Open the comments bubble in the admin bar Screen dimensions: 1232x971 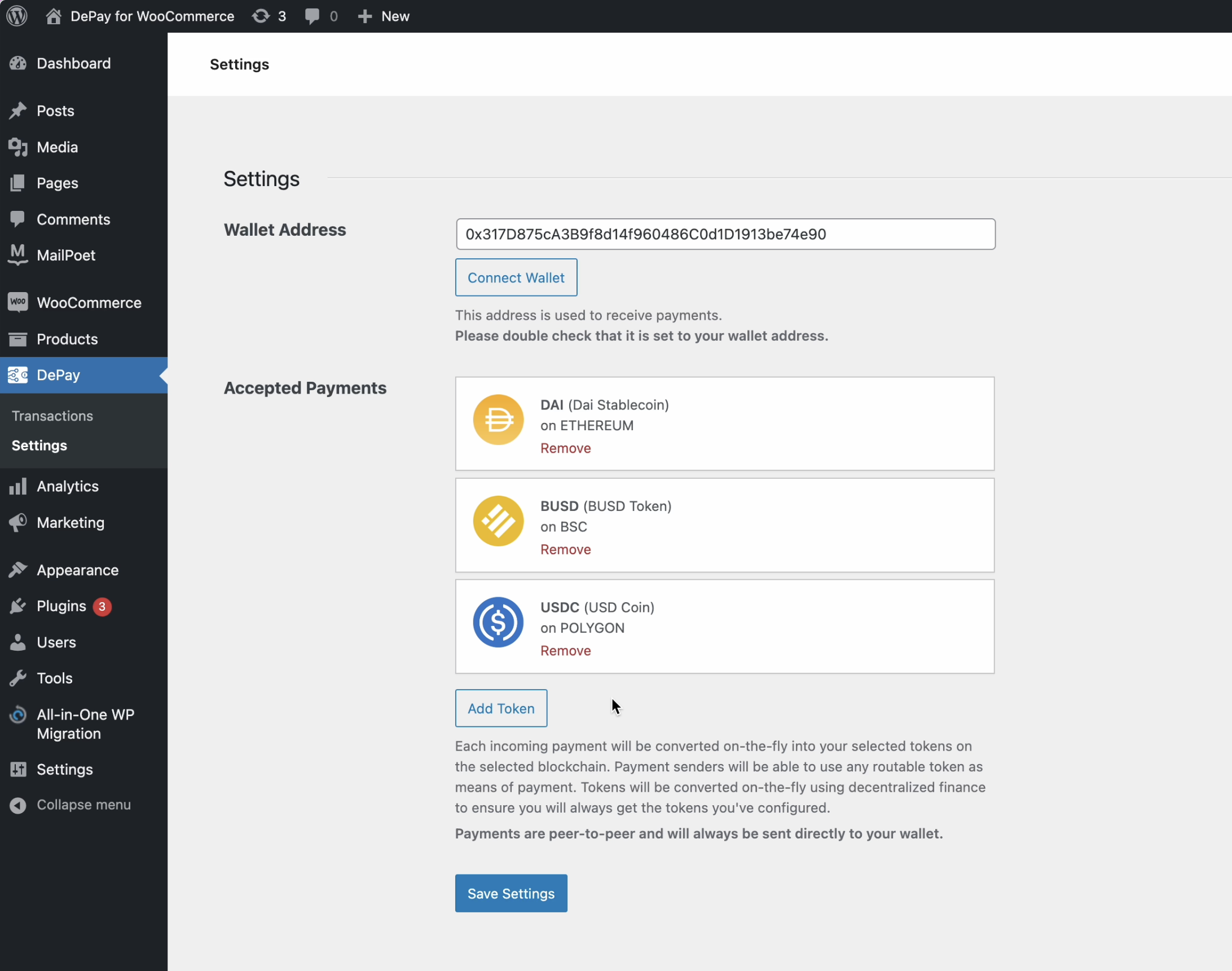313,16
